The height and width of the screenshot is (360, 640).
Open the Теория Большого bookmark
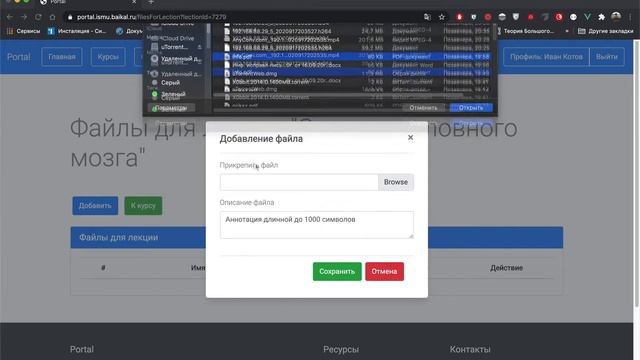tap(525, 31)
